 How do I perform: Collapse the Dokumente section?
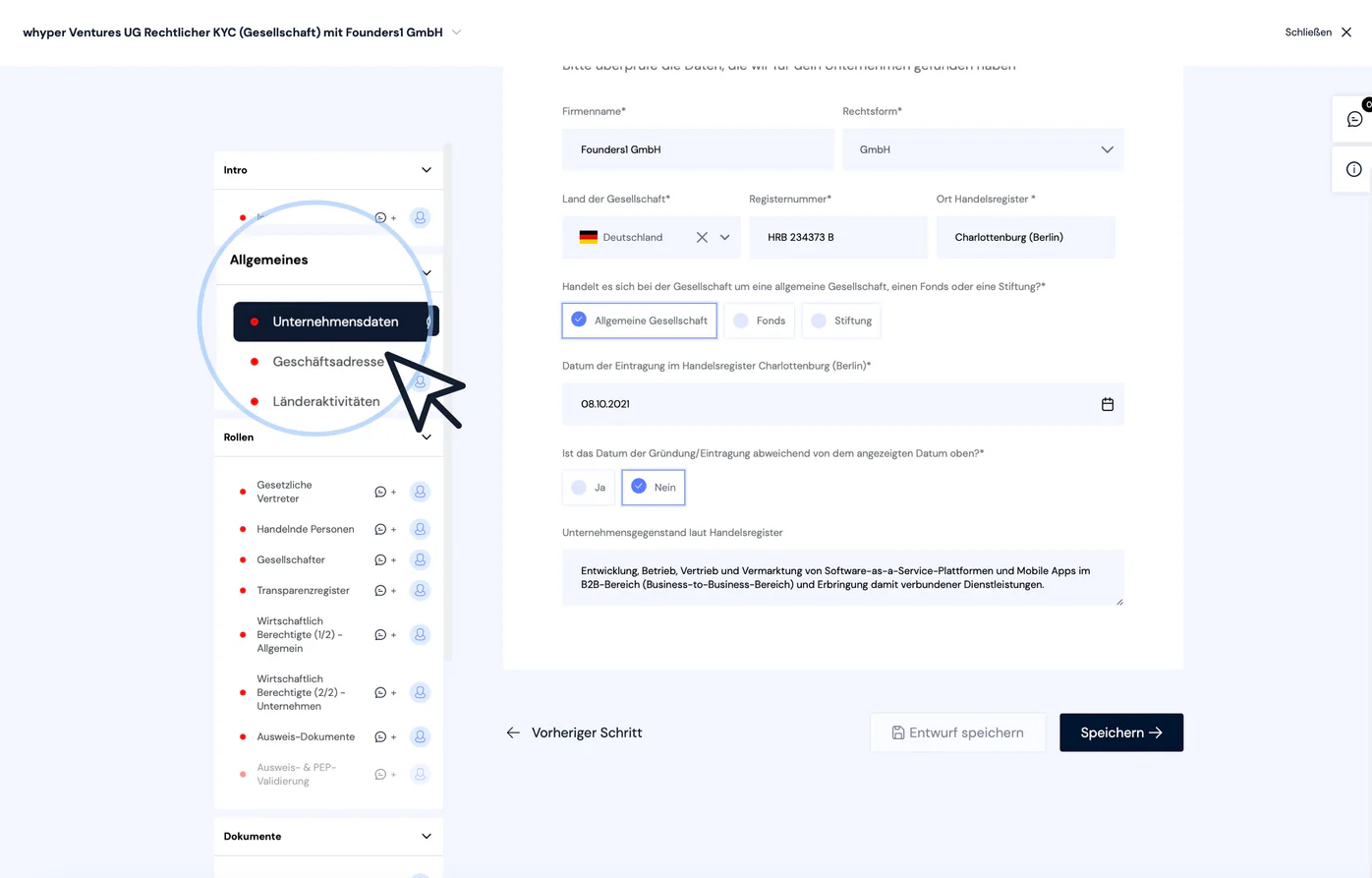(x=427, y=837)
